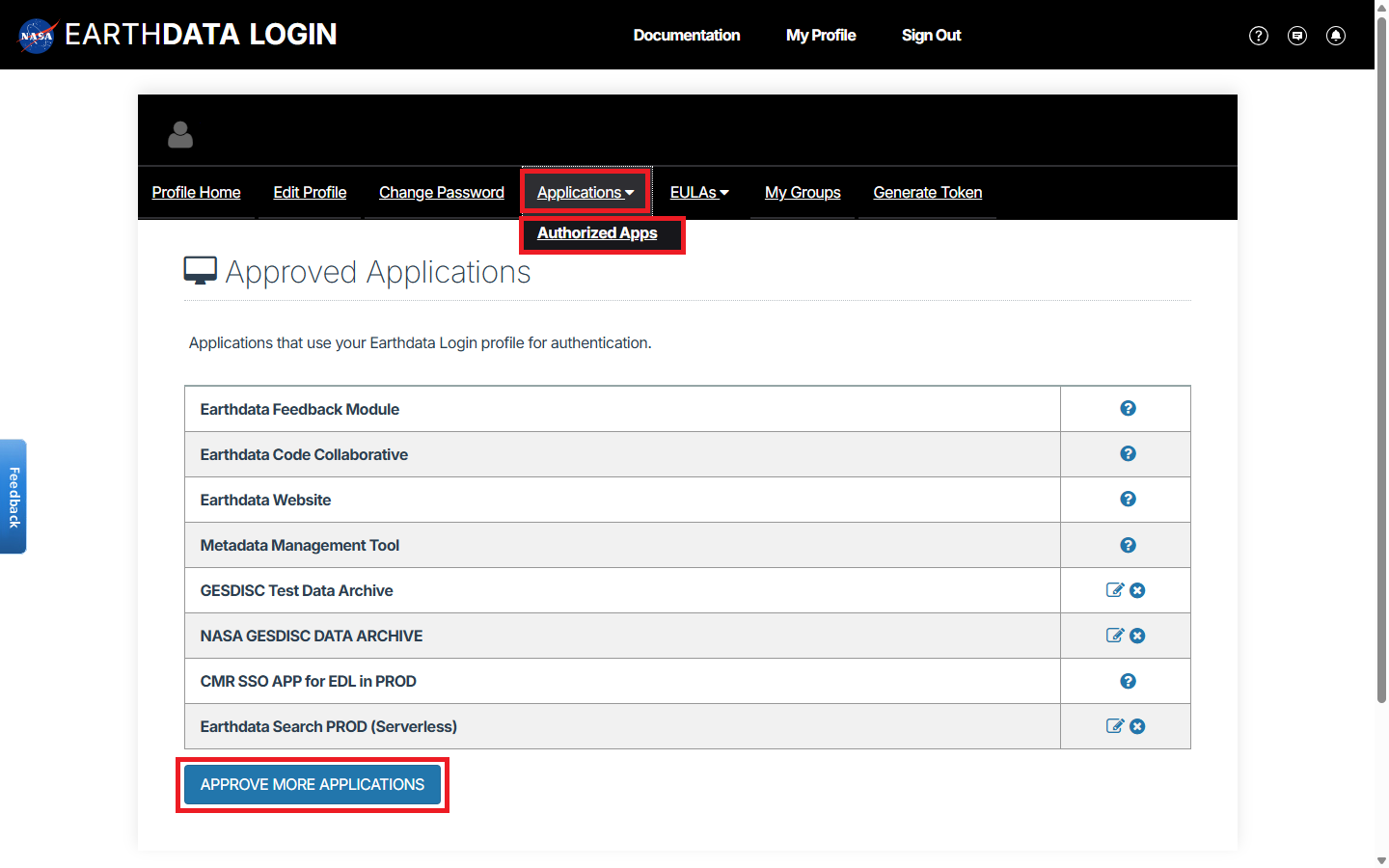Expand the Applications dropdown menu
The height and width of the screenshot is (868, 1389).
[586, 192]
